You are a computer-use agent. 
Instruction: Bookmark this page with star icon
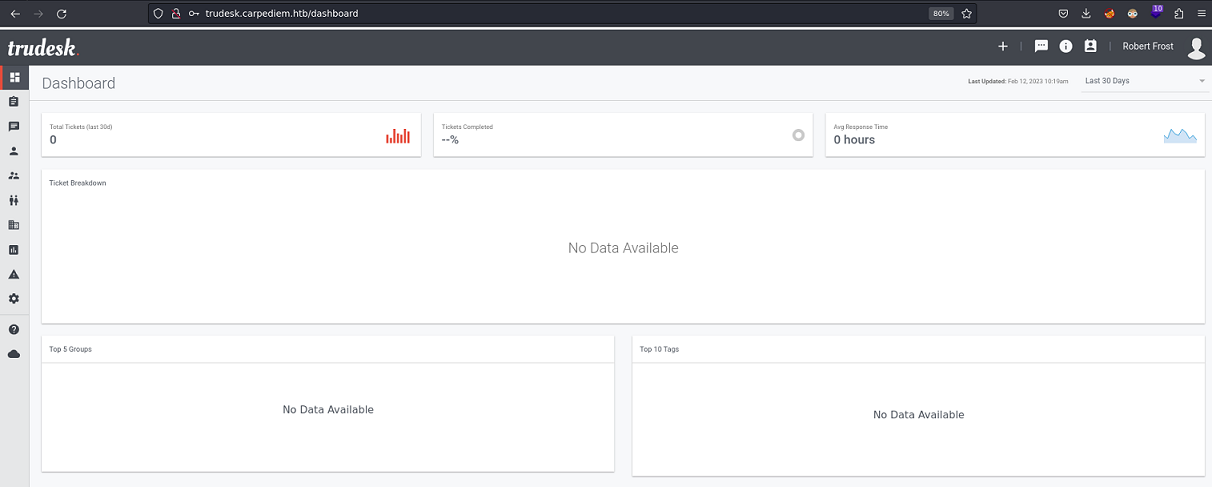click(967, 14)
